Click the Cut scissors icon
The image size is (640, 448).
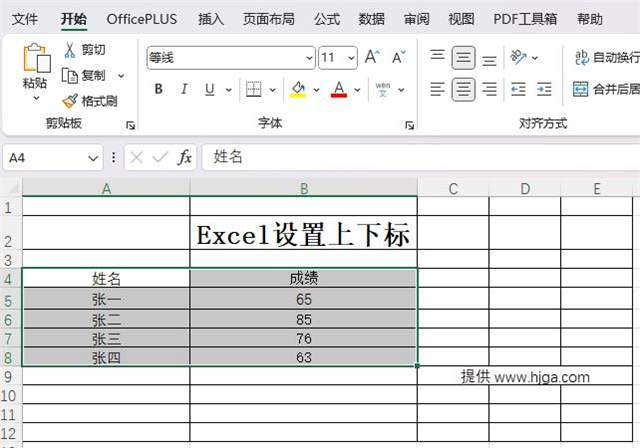(x=70, y=50)
